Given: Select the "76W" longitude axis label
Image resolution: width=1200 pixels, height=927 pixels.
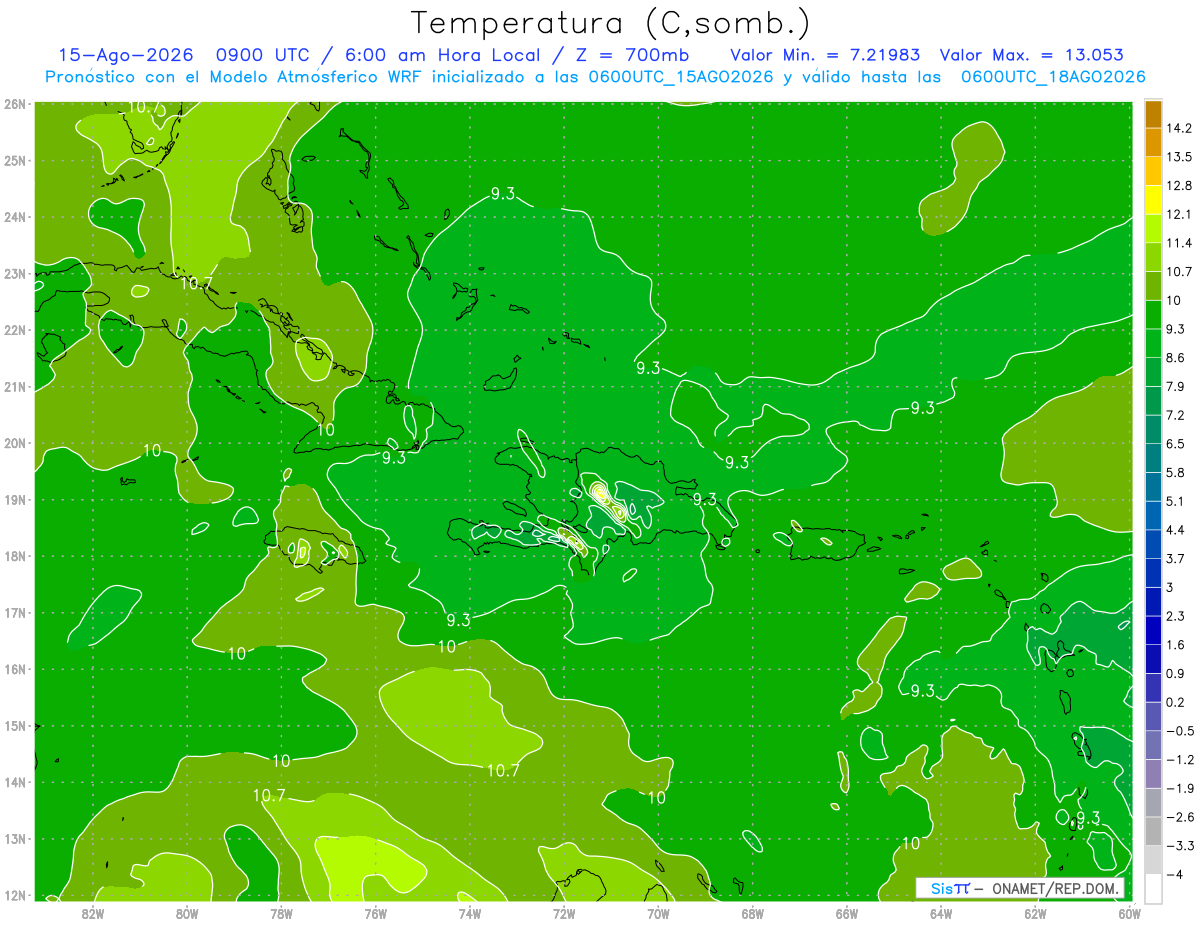Looking at the screenshot, I should click(x=375, y=912).
